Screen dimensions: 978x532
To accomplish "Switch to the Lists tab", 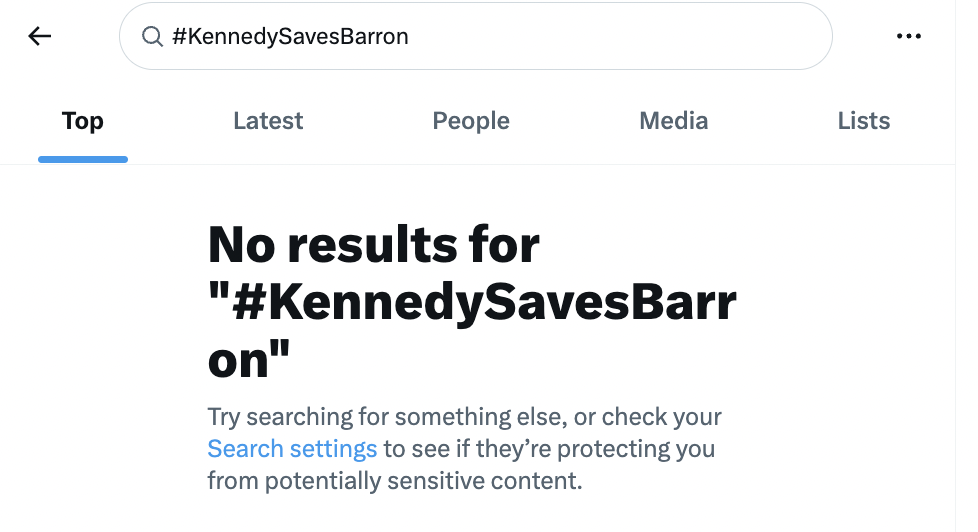I will tap(863, 122).
